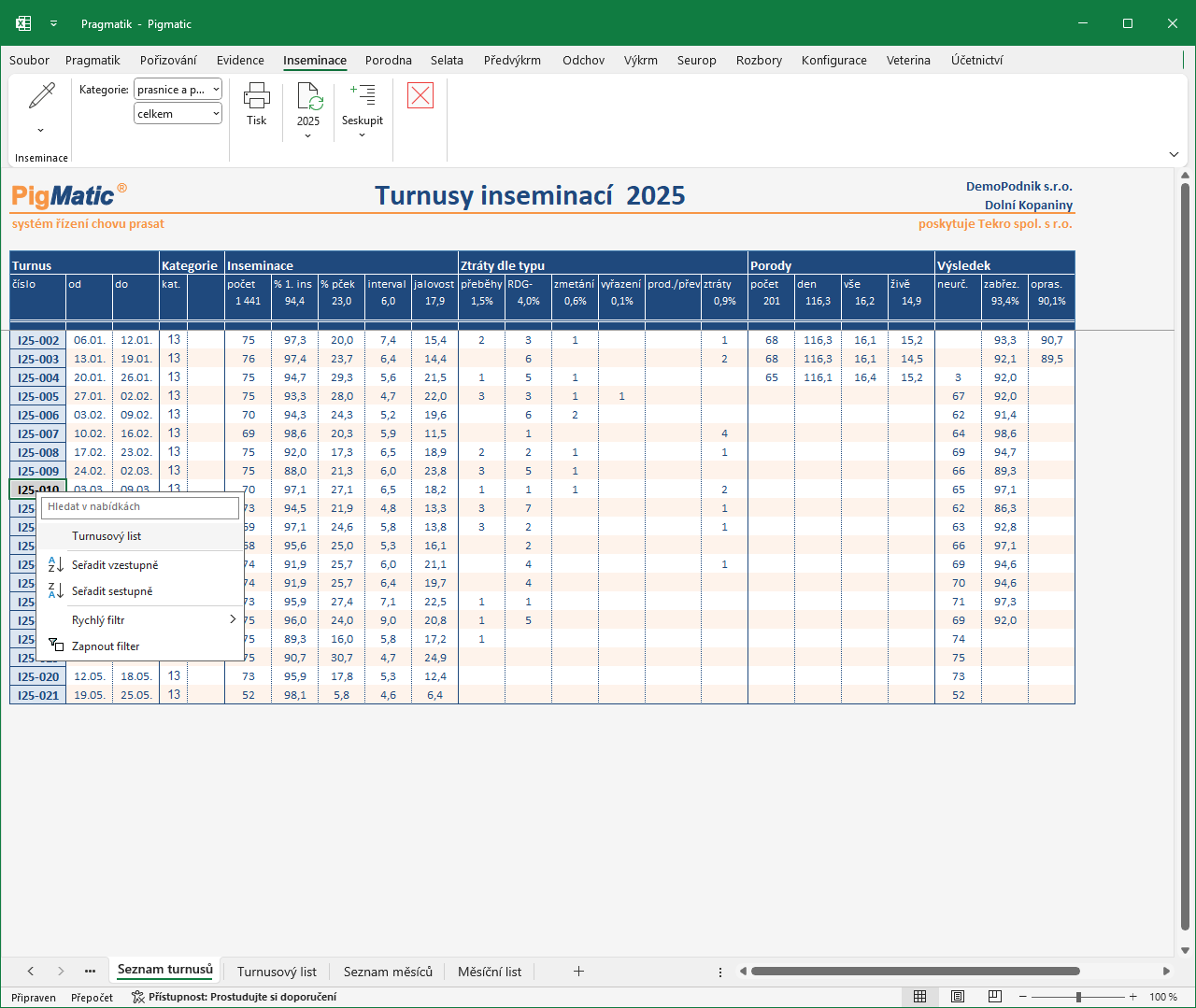The width and height of the screenshot is (1196, 1008).
Task: Click turnus link I25-002
Action: [x=38, y=340]
